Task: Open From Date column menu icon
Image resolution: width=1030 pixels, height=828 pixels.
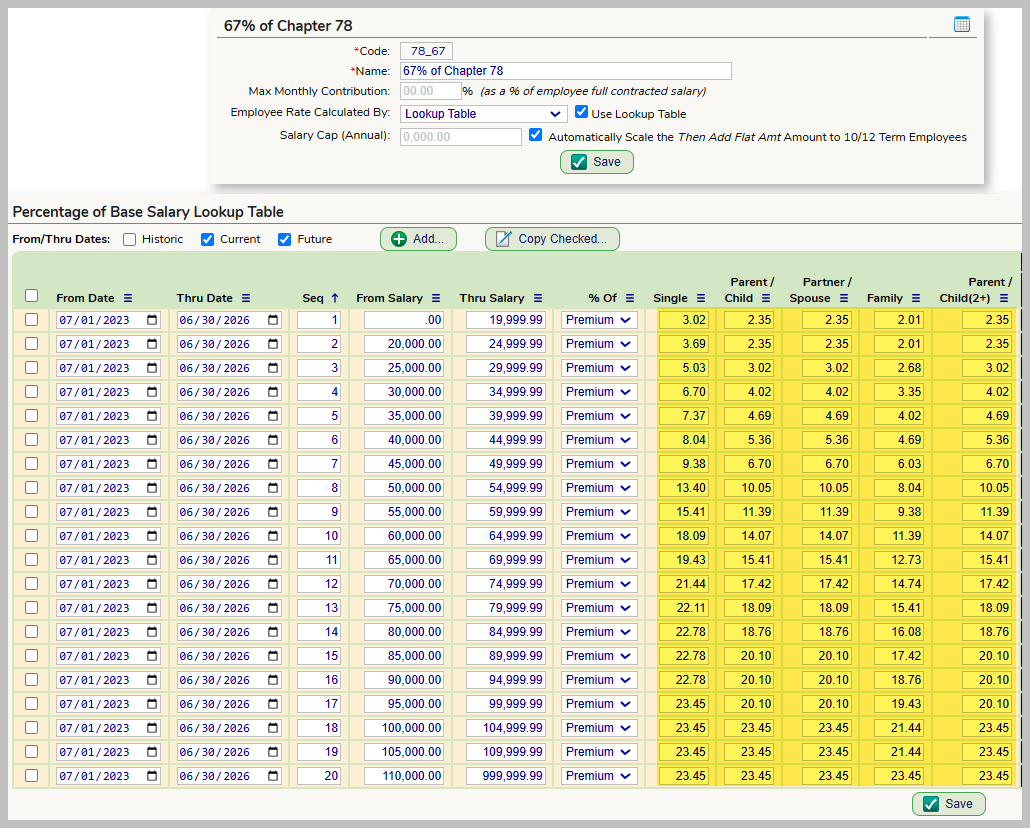Action: [x=128, y=298]
